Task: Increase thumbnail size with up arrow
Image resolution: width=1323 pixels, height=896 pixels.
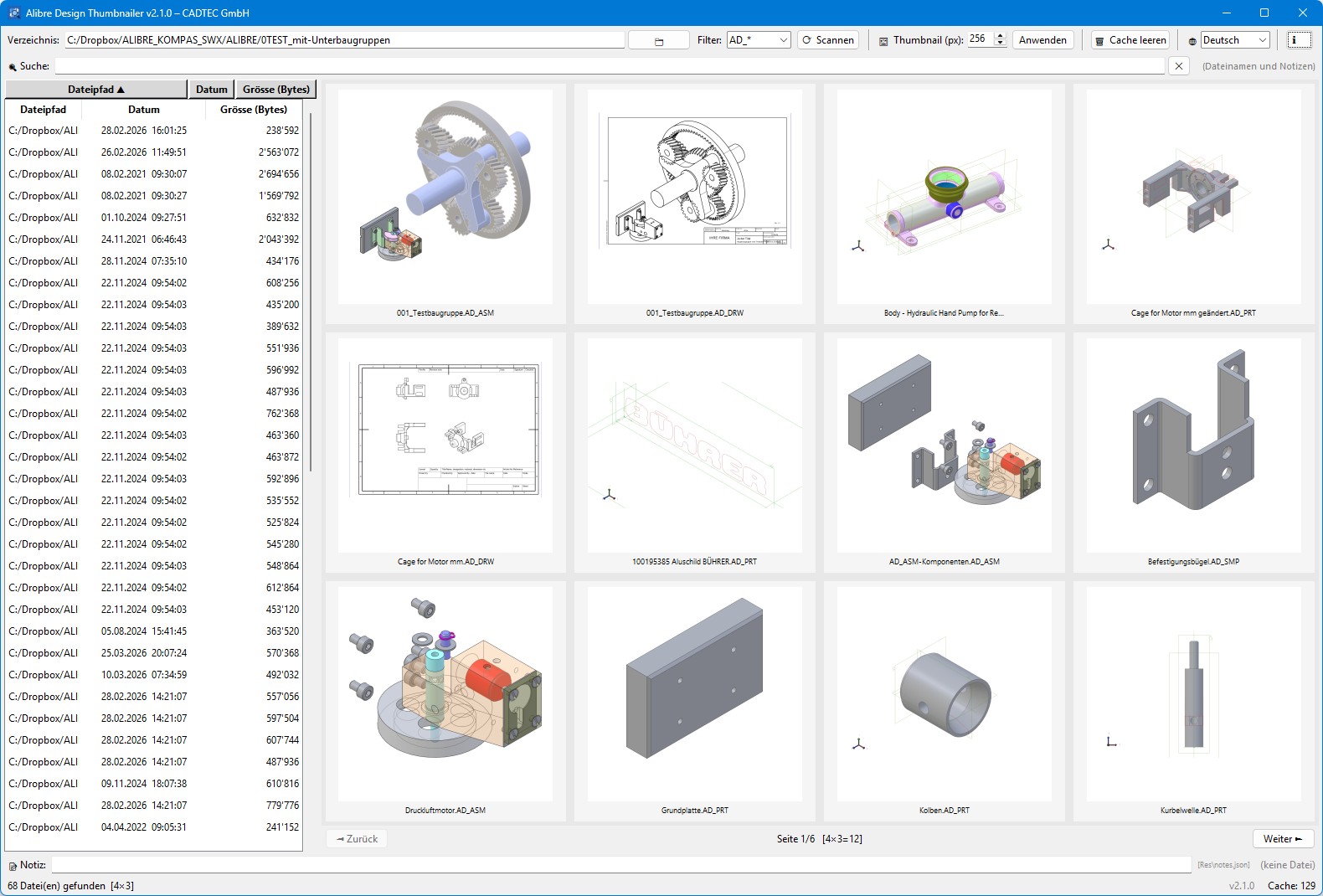Action: [x=999, y=36]
